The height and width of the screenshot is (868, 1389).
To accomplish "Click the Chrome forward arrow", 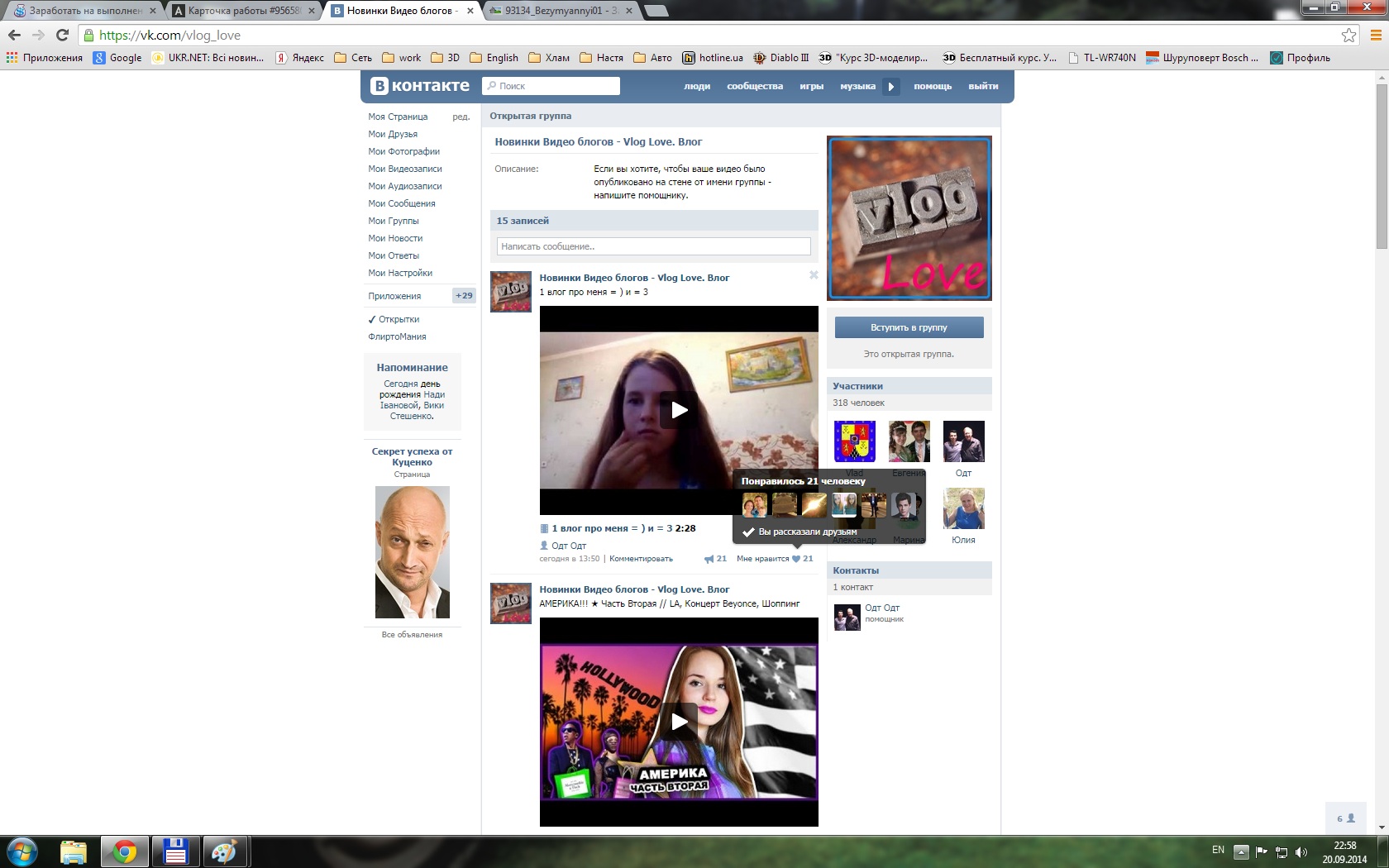I will pyautogui.click(x=38, y=35).
